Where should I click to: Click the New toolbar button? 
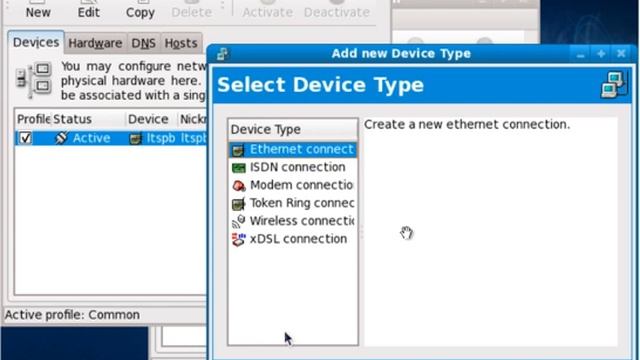(38, 10)
